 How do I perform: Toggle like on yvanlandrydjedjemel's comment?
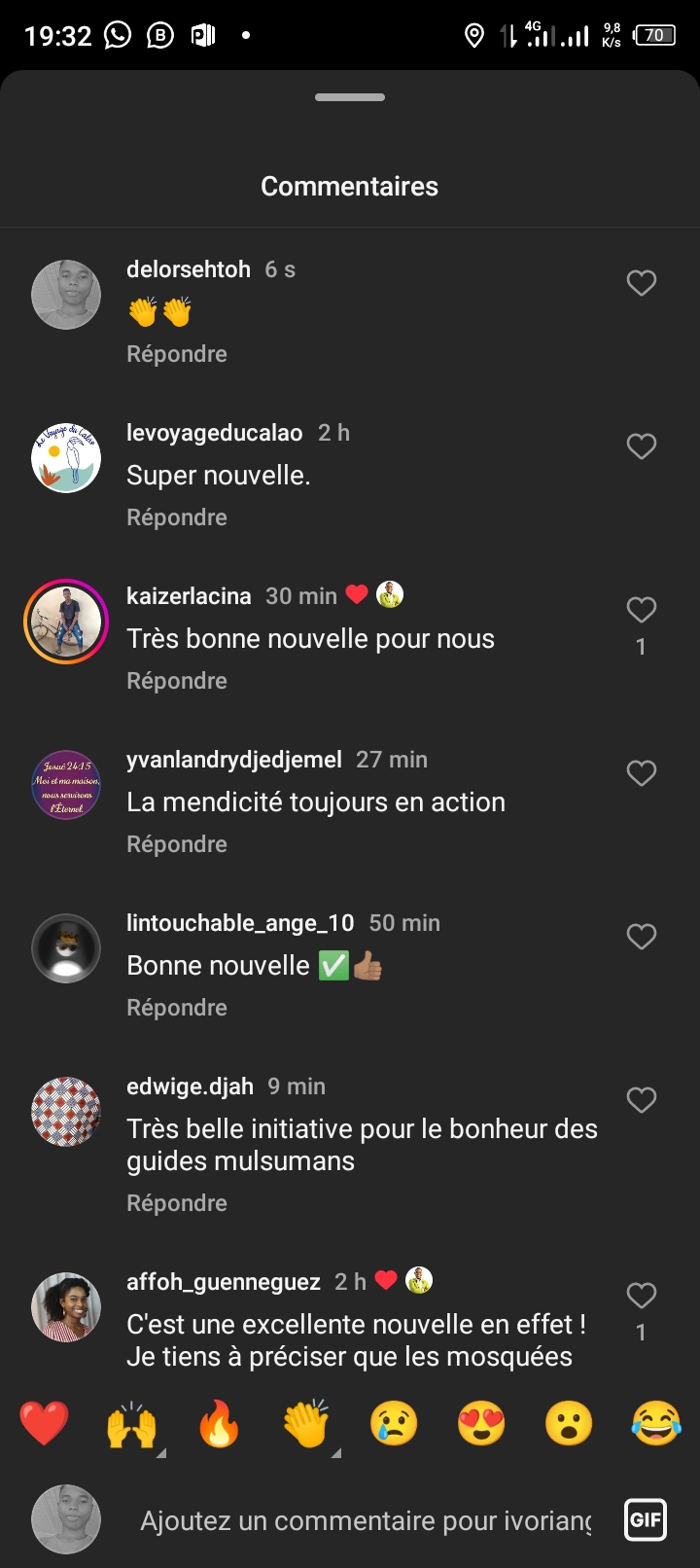pyautogui.click(x=641, y=773)
